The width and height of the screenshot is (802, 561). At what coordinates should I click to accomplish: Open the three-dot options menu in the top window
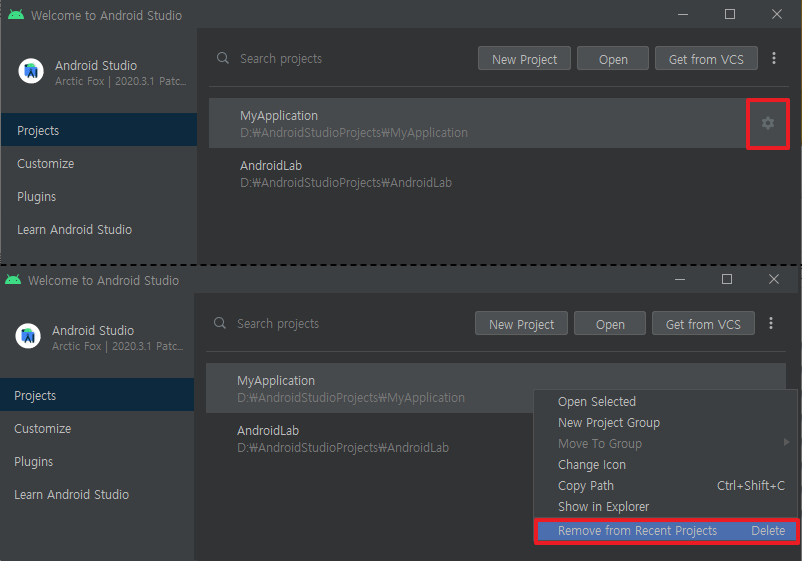(774, 58)
